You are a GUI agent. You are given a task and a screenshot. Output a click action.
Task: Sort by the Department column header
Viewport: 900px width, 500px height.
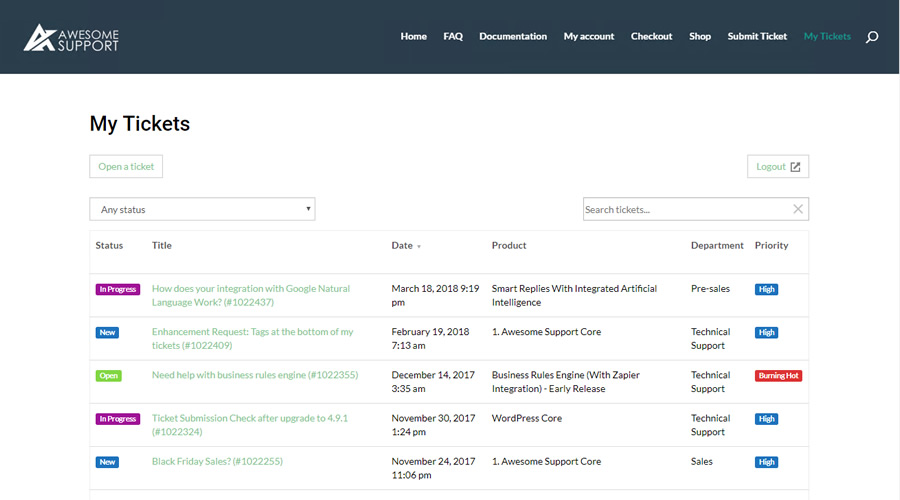717,245
